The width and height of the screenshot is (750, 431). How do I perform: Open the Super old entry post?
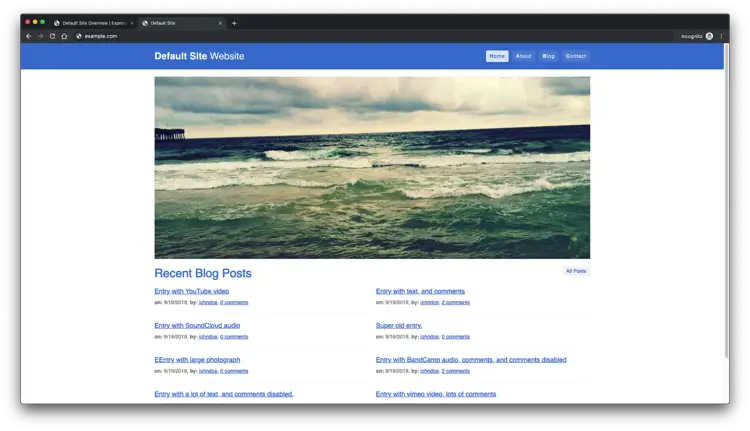(x=399, y=326)
